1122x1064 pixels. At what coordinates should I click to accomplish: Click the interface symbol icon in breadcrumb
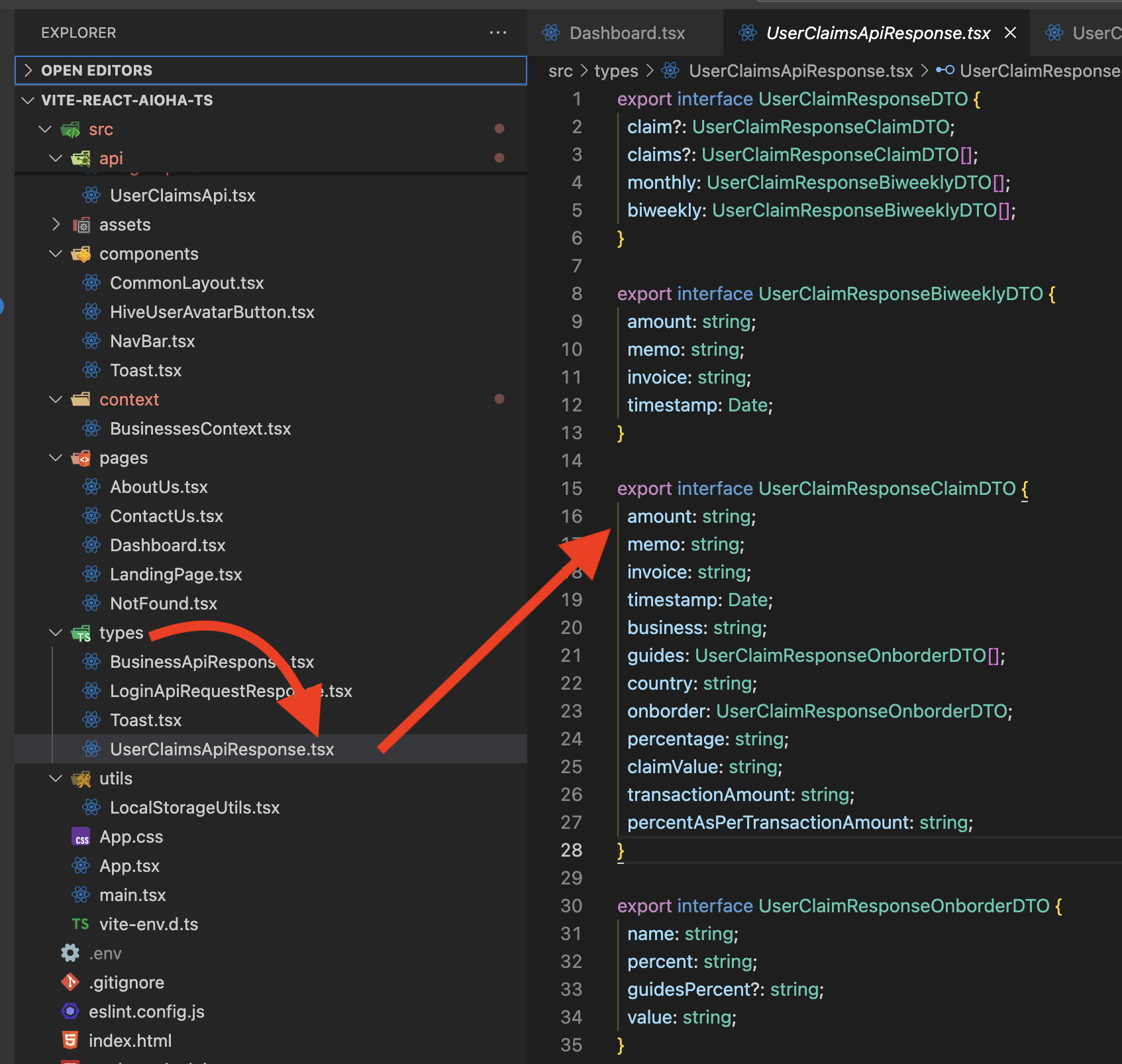pyautogui.click(x=945, y=70)
